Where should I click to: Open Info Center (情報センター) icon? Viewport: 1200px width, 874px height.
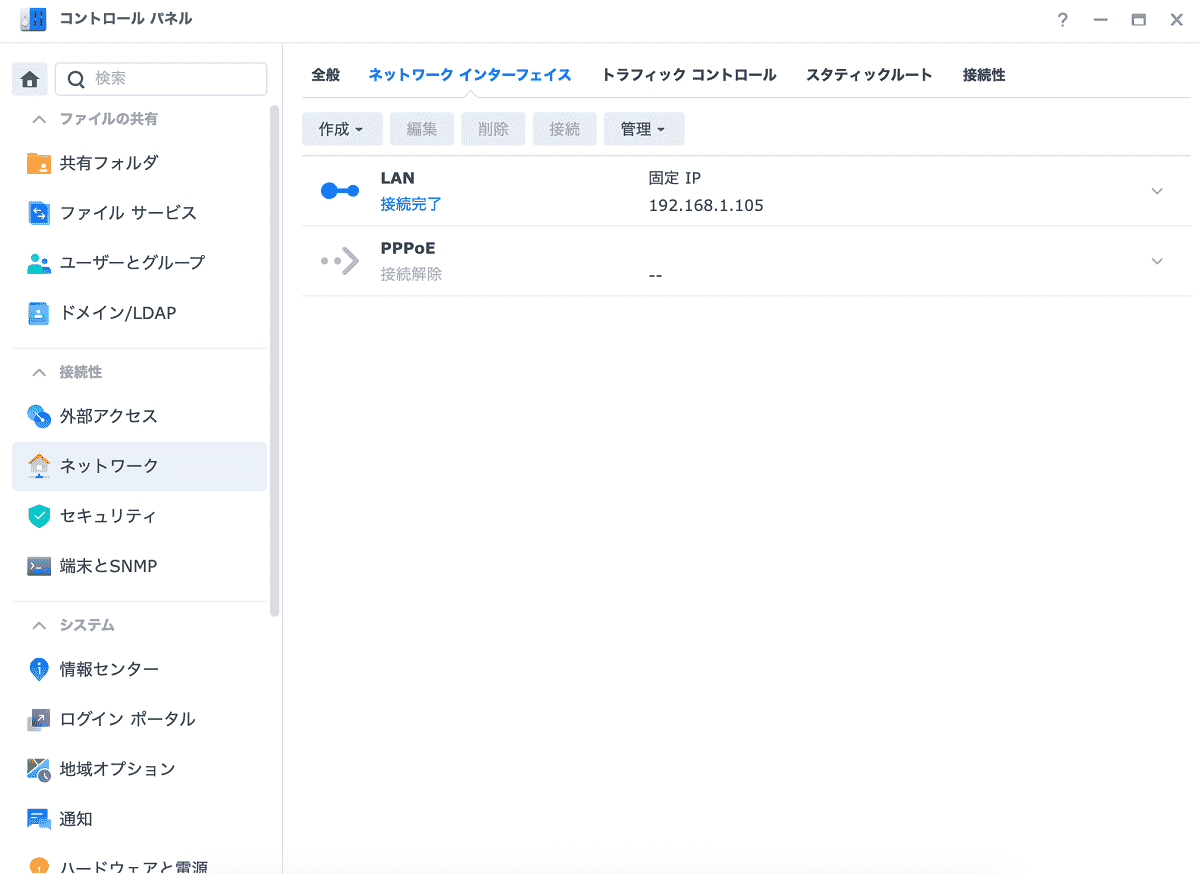pos(39,669)
